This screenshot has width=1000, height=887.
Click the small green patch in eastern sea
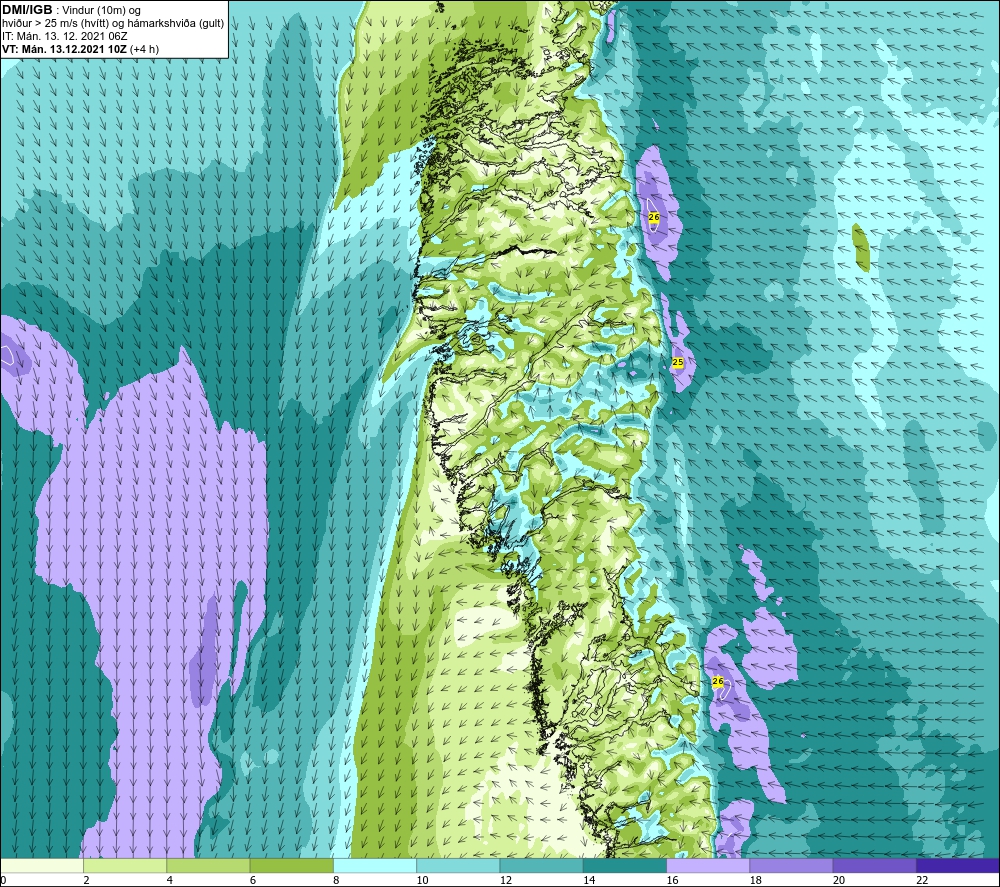coord(861,247)
